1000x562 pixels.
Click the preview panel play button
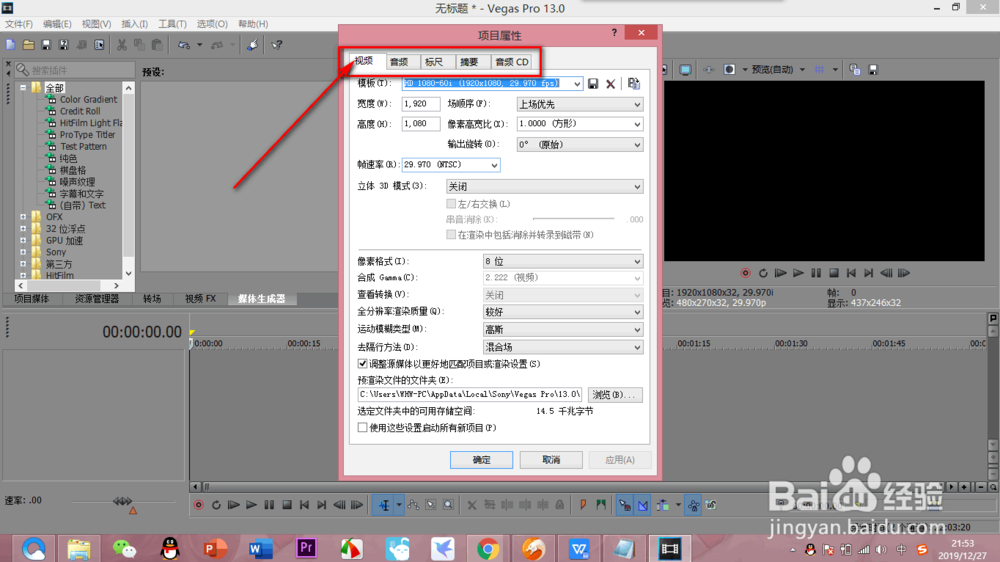pos(798,273)
